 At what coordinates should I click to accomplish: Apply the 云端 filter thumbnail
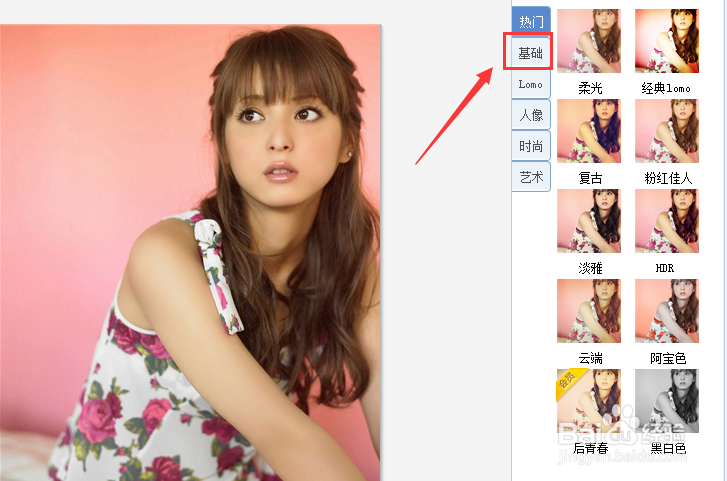tap(589, 311)
